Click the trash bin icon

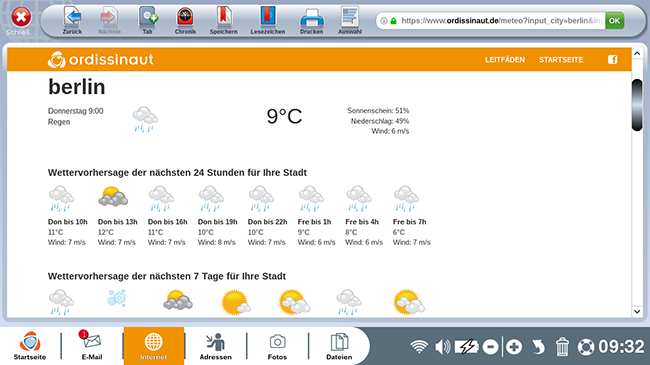click(562, 347)
